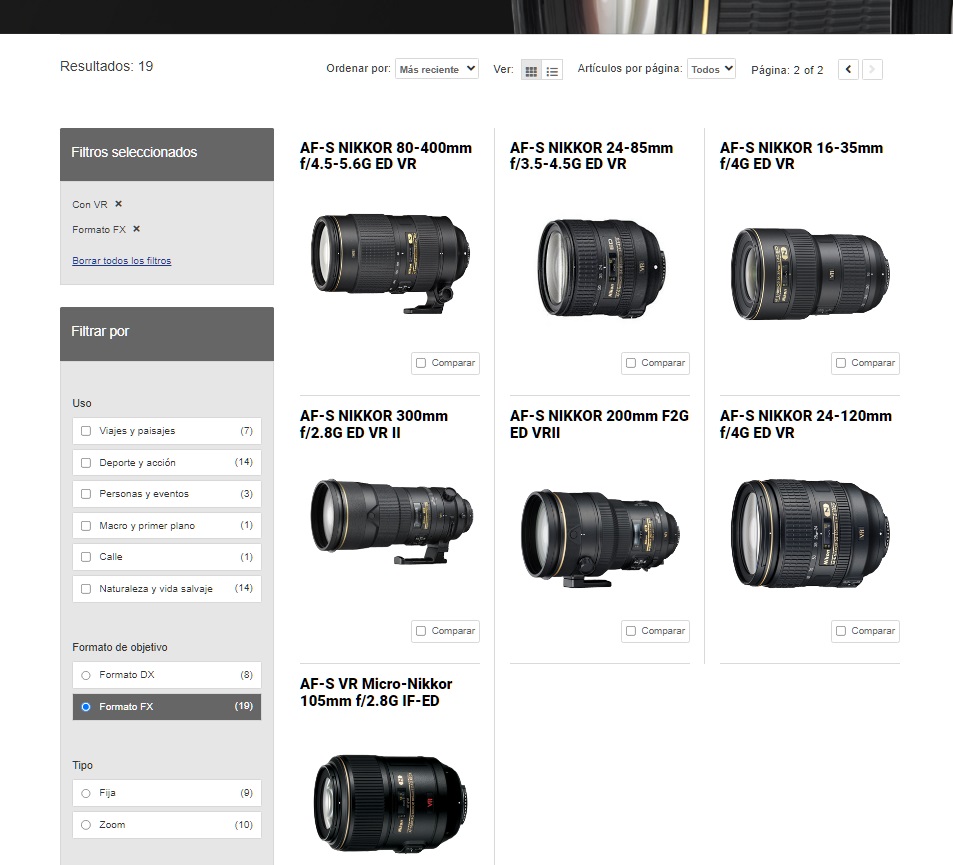Click the disabled next page arrow

coord(872,69)
